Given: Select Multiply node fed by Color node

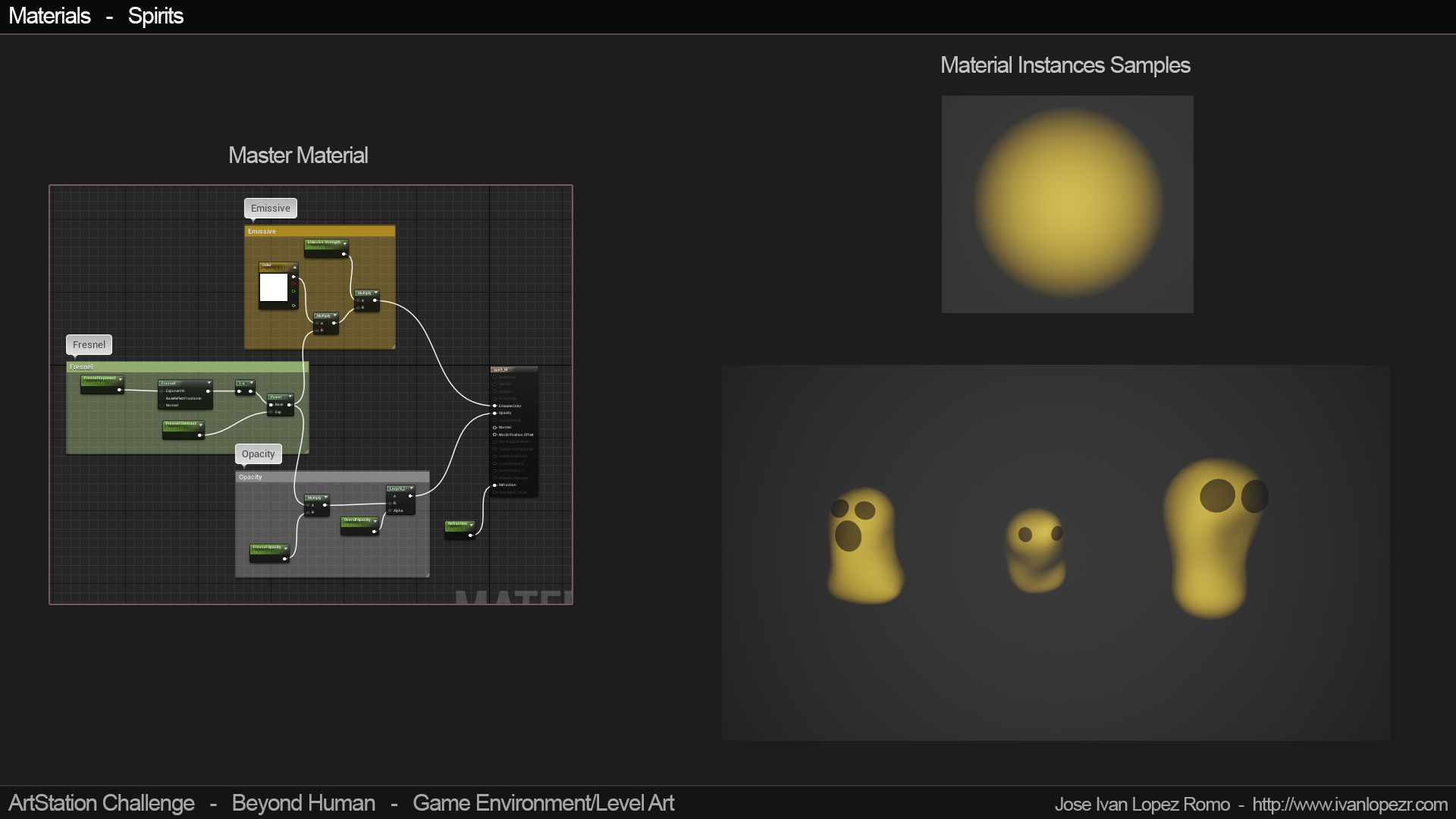Looking at the screenshot, I should tap(326, 323).
